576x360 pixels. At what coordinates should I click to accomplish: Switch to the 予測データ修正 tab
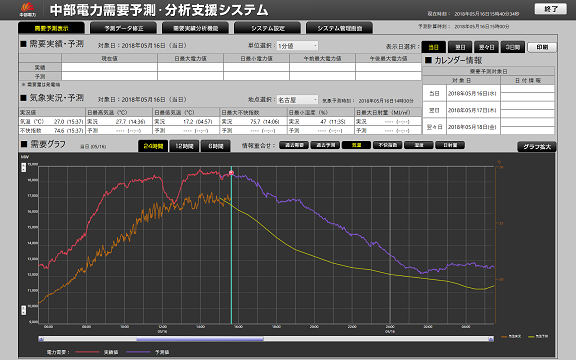(x=124, y=28)
